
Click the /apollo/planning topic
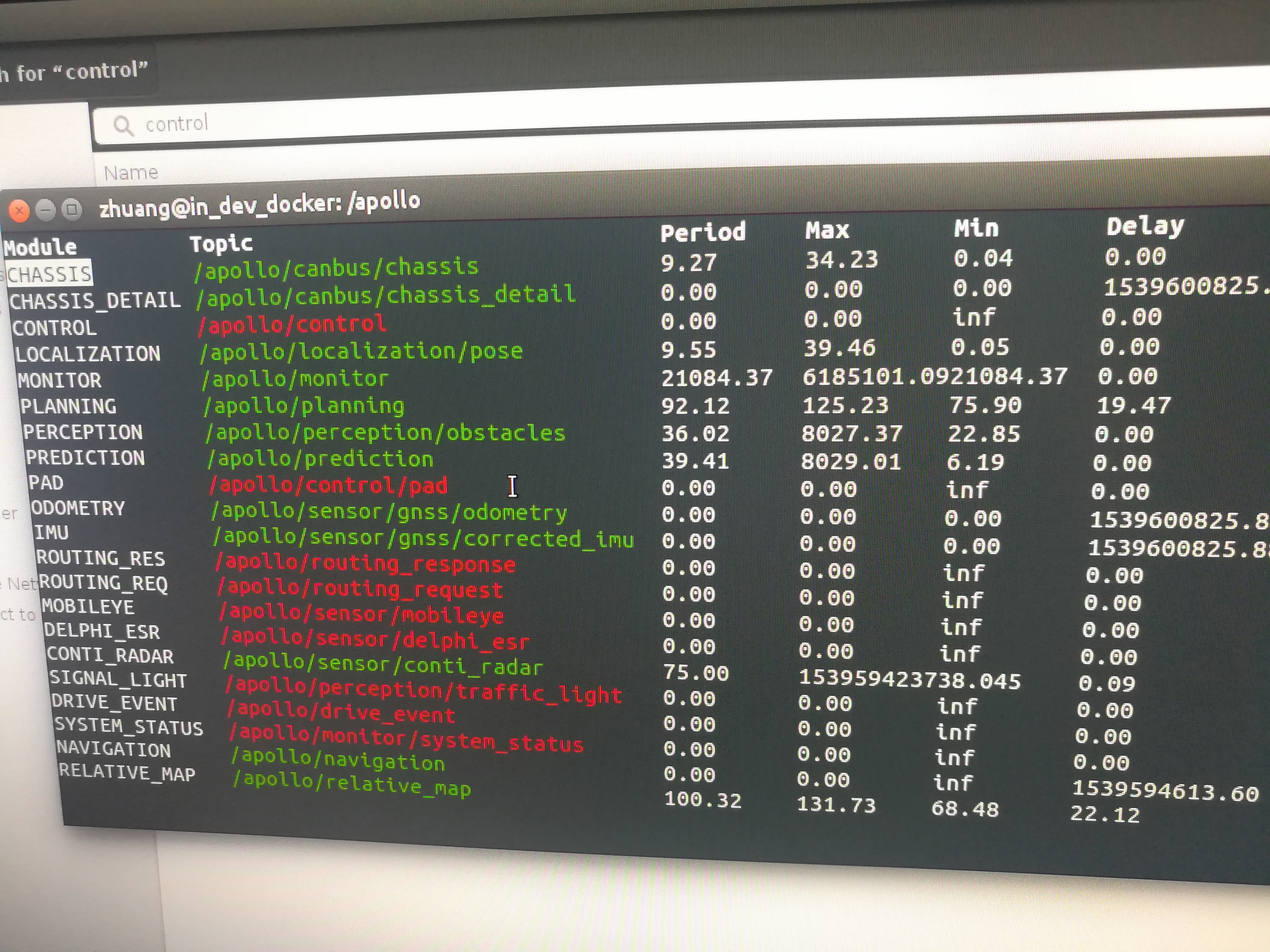(x=304, y=406)
